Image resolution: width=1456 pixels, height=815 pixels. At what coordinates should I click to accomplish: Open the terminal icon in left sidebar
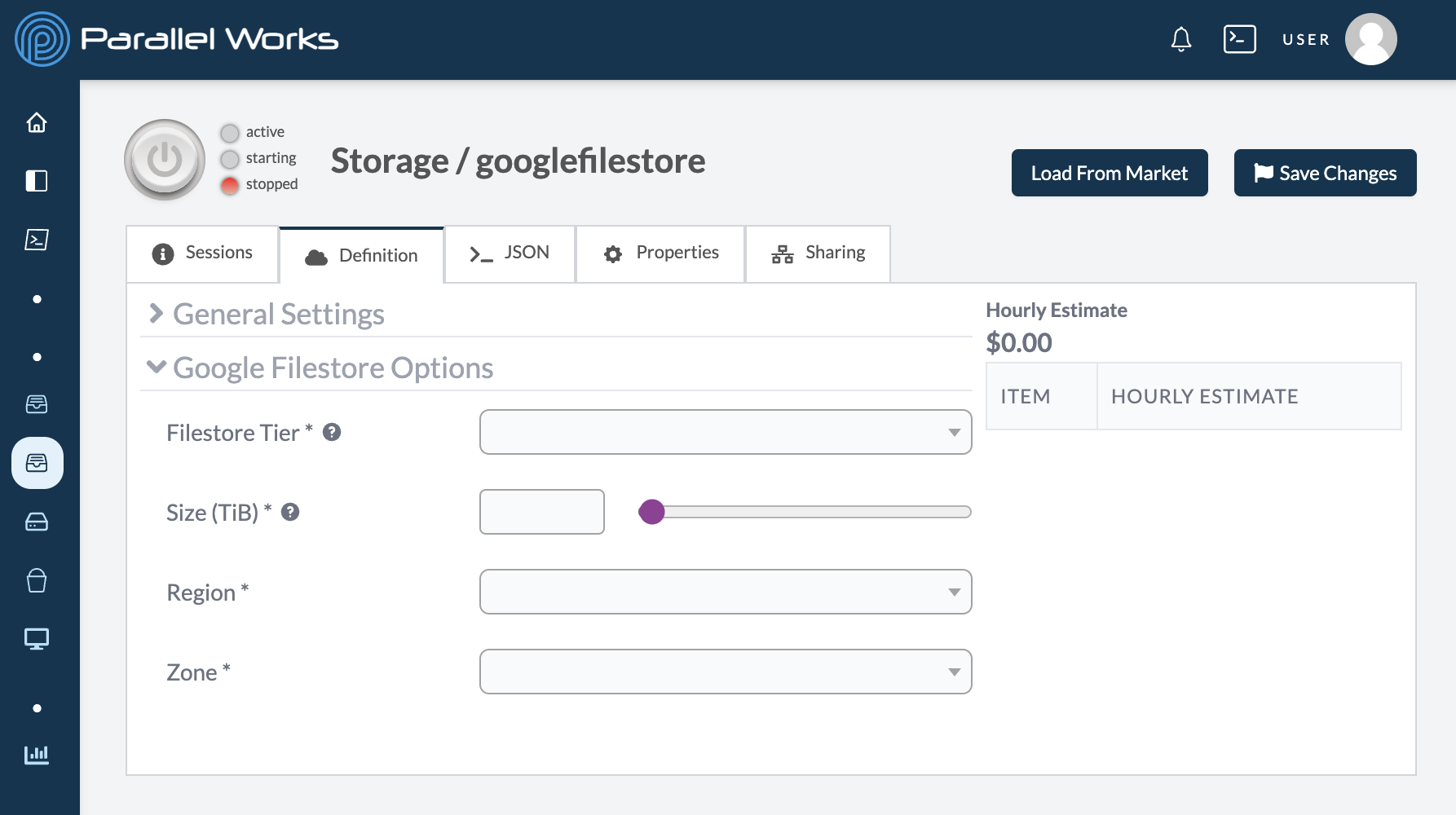pyautogui.click(x=37, y=240)
